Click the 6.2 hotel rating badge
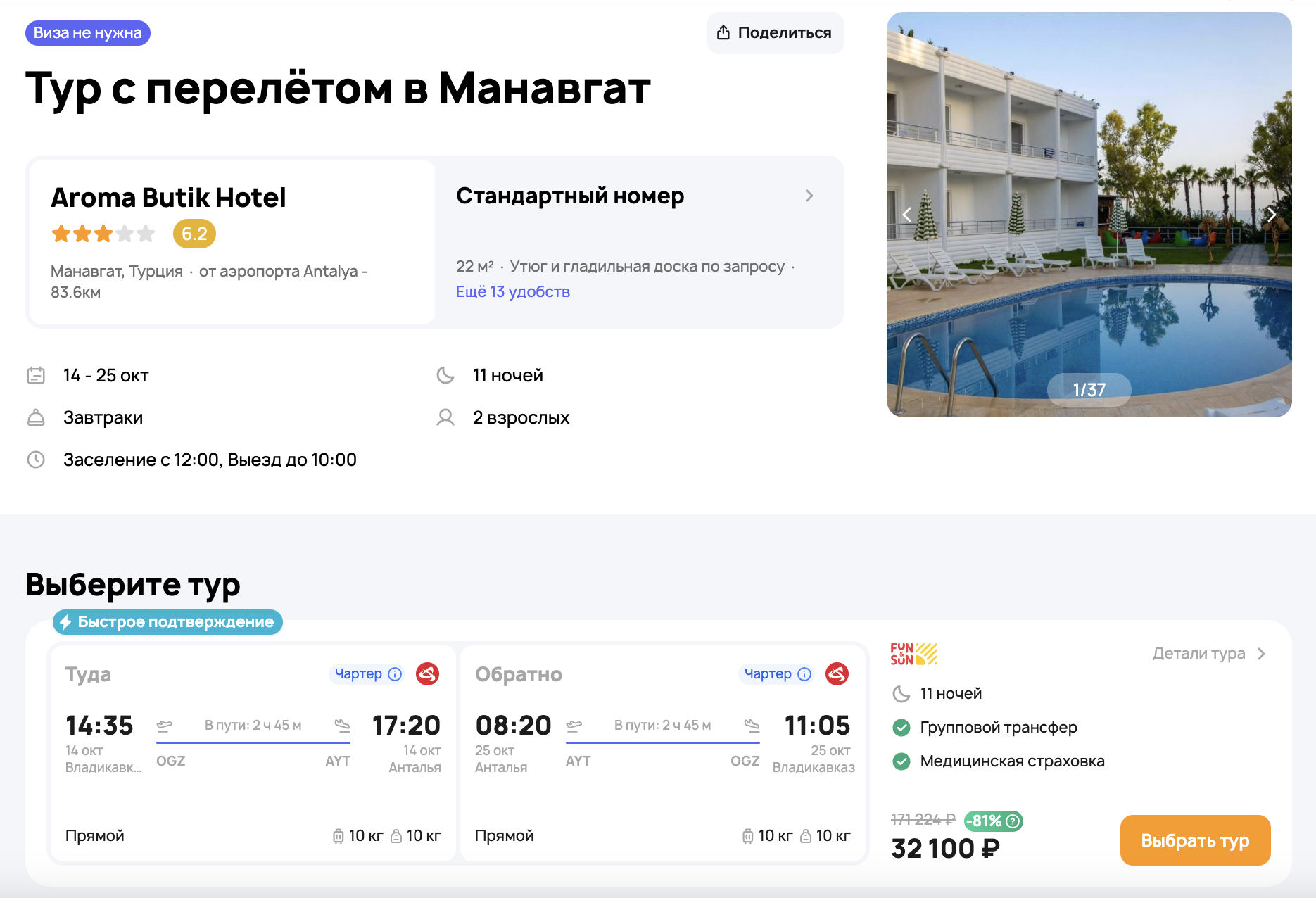This screenshot has height=898, width=1316. coord(194,234)
